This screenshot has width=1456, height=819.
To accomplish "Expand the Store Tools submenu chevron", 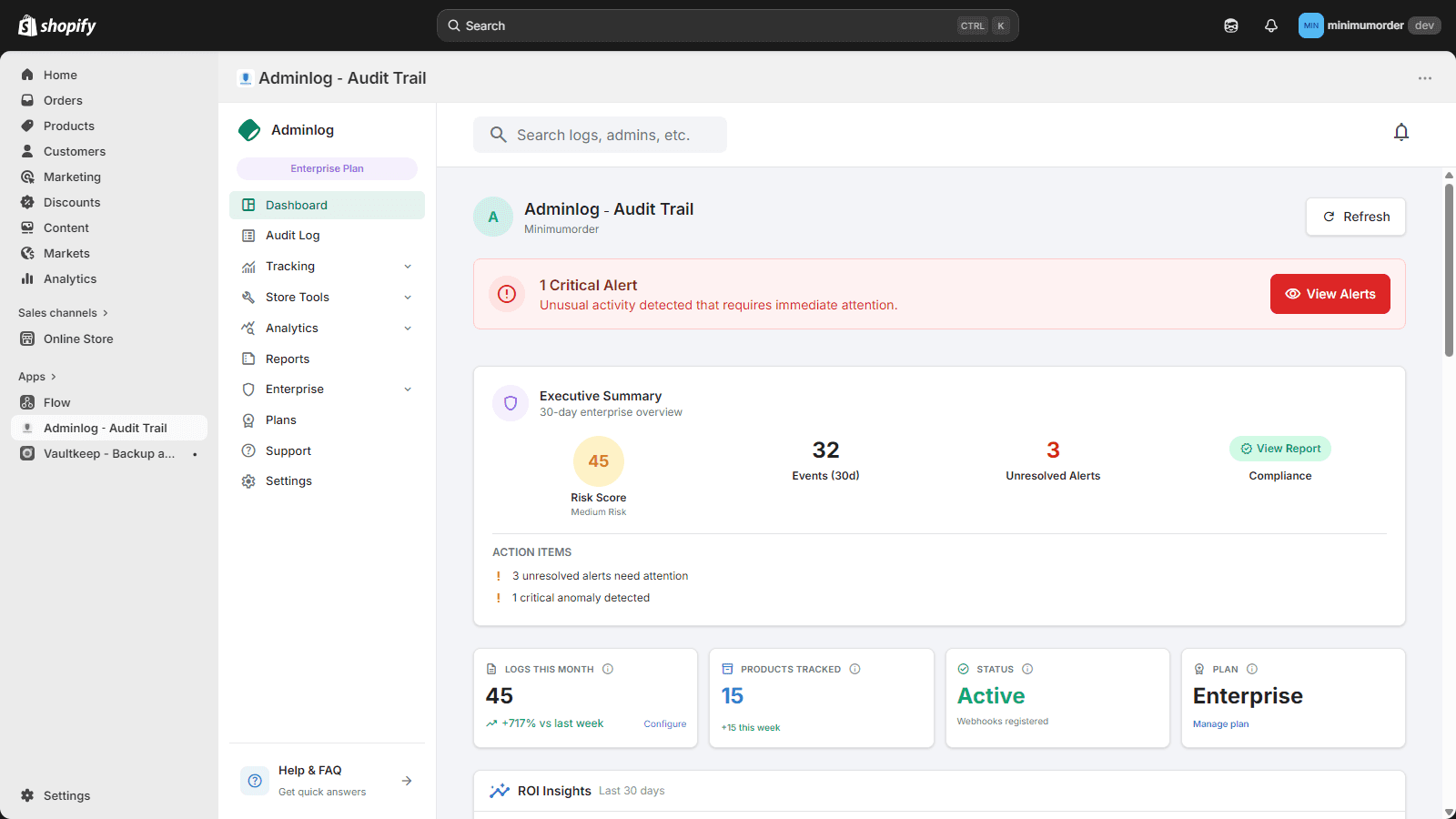I will [x=408, y=298].
